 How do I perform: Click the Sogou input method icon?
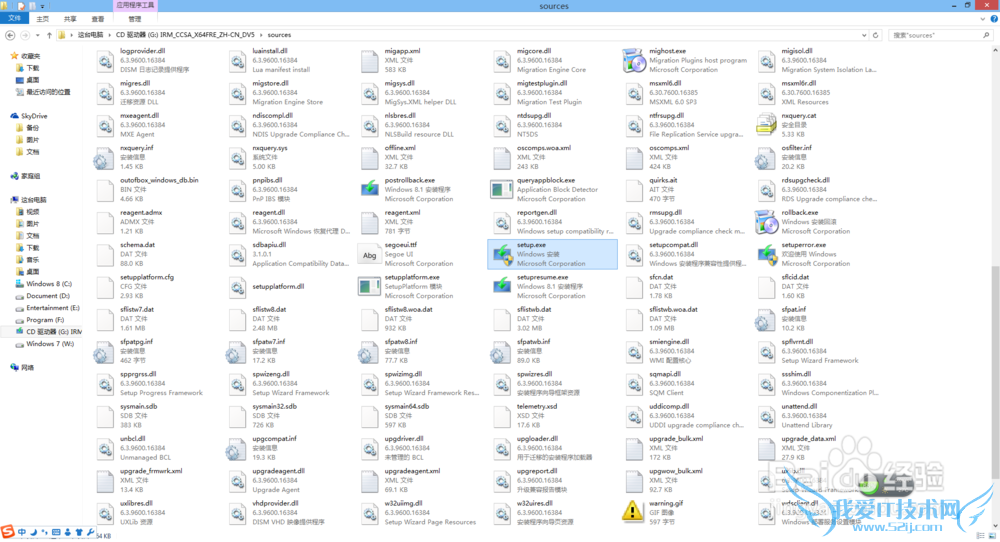point(8,532)
